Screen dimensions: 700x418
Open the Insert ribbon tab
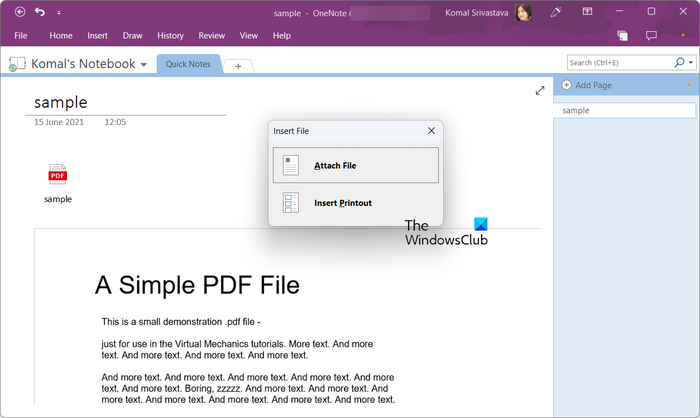pos(97,36)
